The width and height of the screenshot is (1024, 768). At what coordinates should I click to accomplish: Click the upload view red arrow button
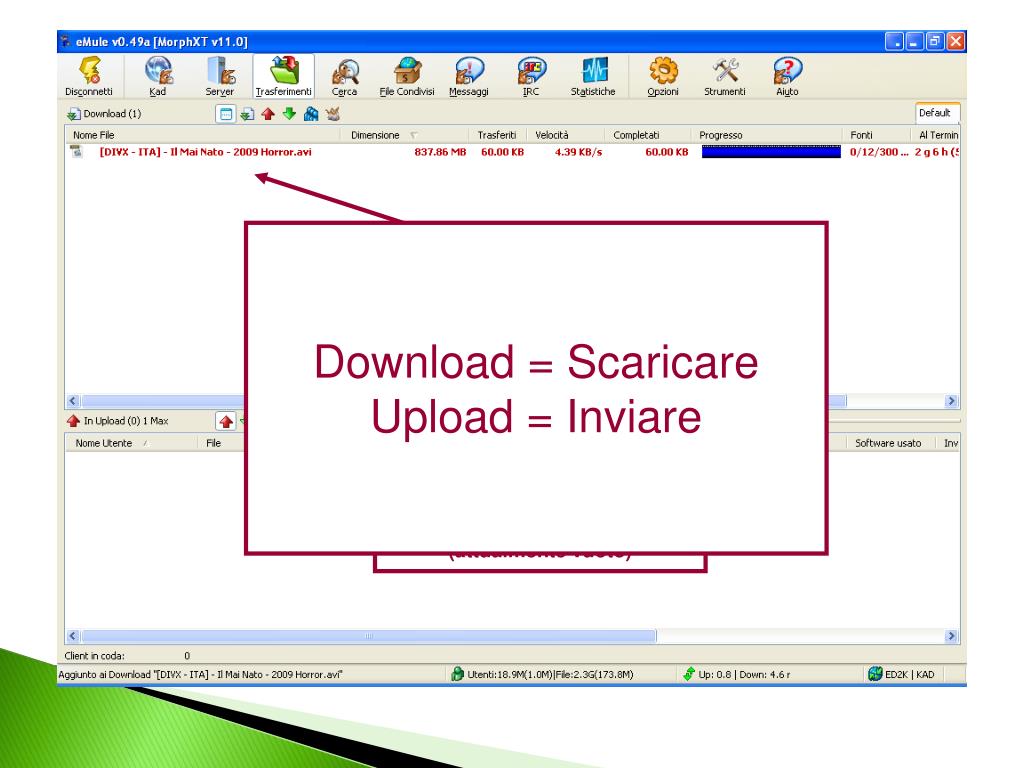[226, 421]
